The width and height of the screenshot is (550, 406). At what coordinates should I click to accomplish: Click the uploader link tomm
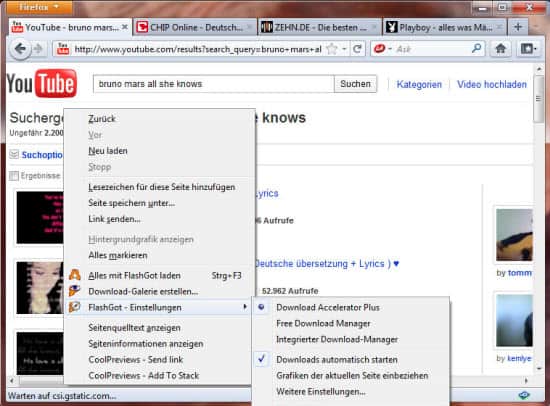[520, 273]
